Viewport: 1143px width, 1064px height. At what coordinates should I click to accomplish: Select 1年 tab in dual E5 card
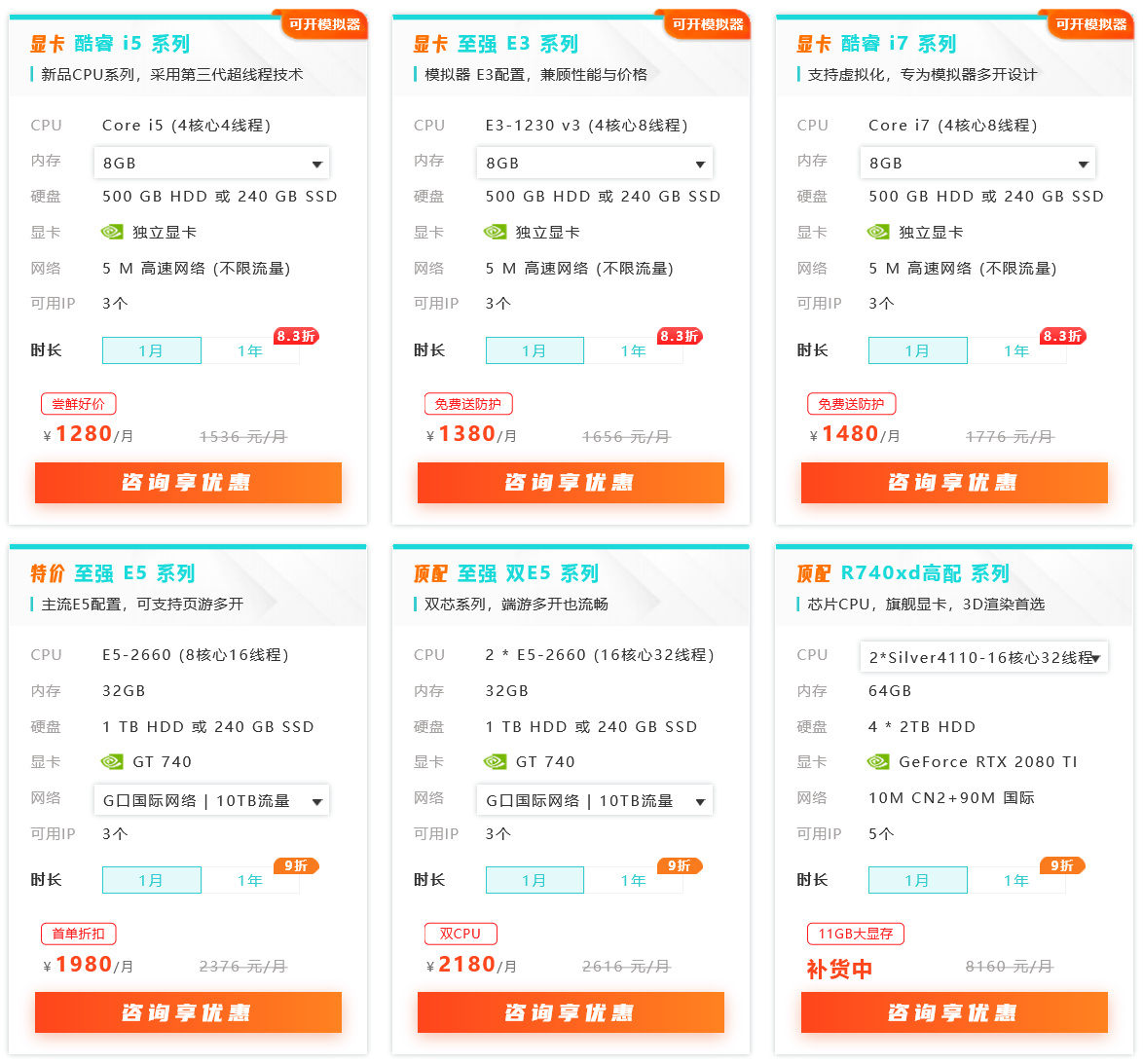point(633,880)
